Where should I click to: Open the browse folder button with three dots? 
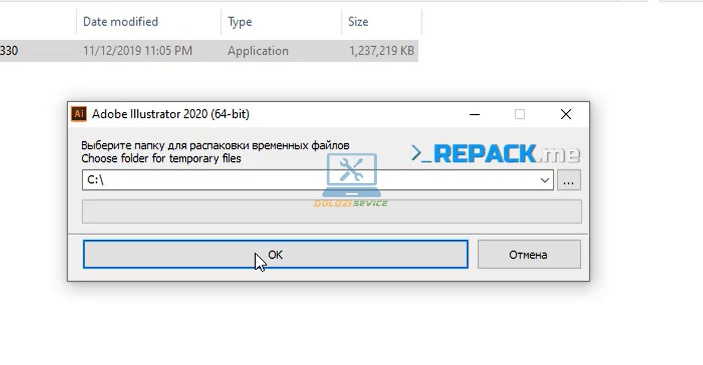click(569, 180)
